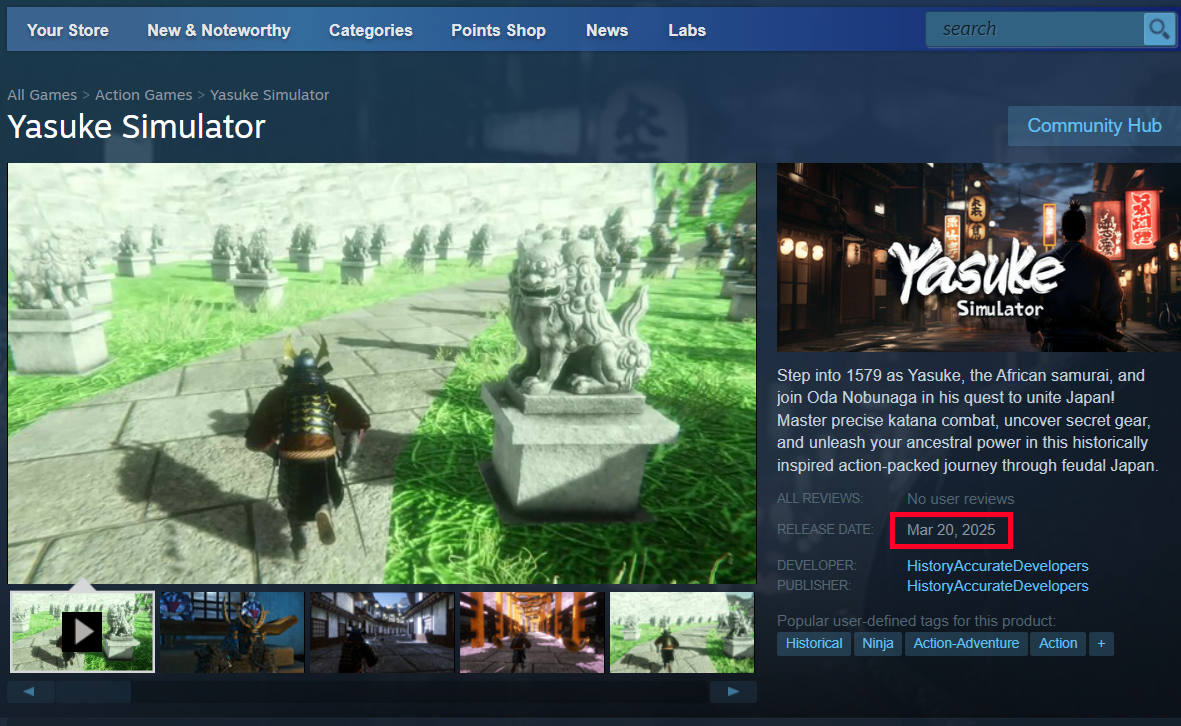
Task: Play the trailer video thumbnail
Action: 82,632
